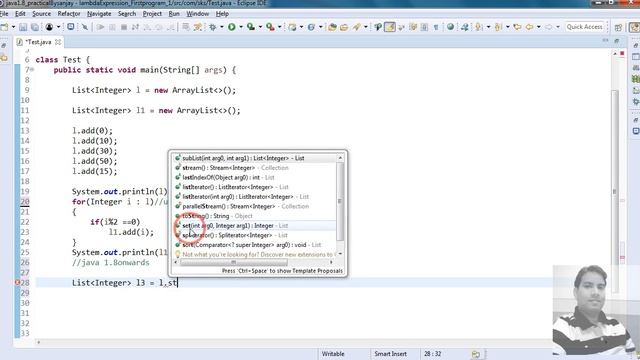Viewport: 640px width, 360px height.
Task: Click the Resume debug icon
Action: pos(100,27)
